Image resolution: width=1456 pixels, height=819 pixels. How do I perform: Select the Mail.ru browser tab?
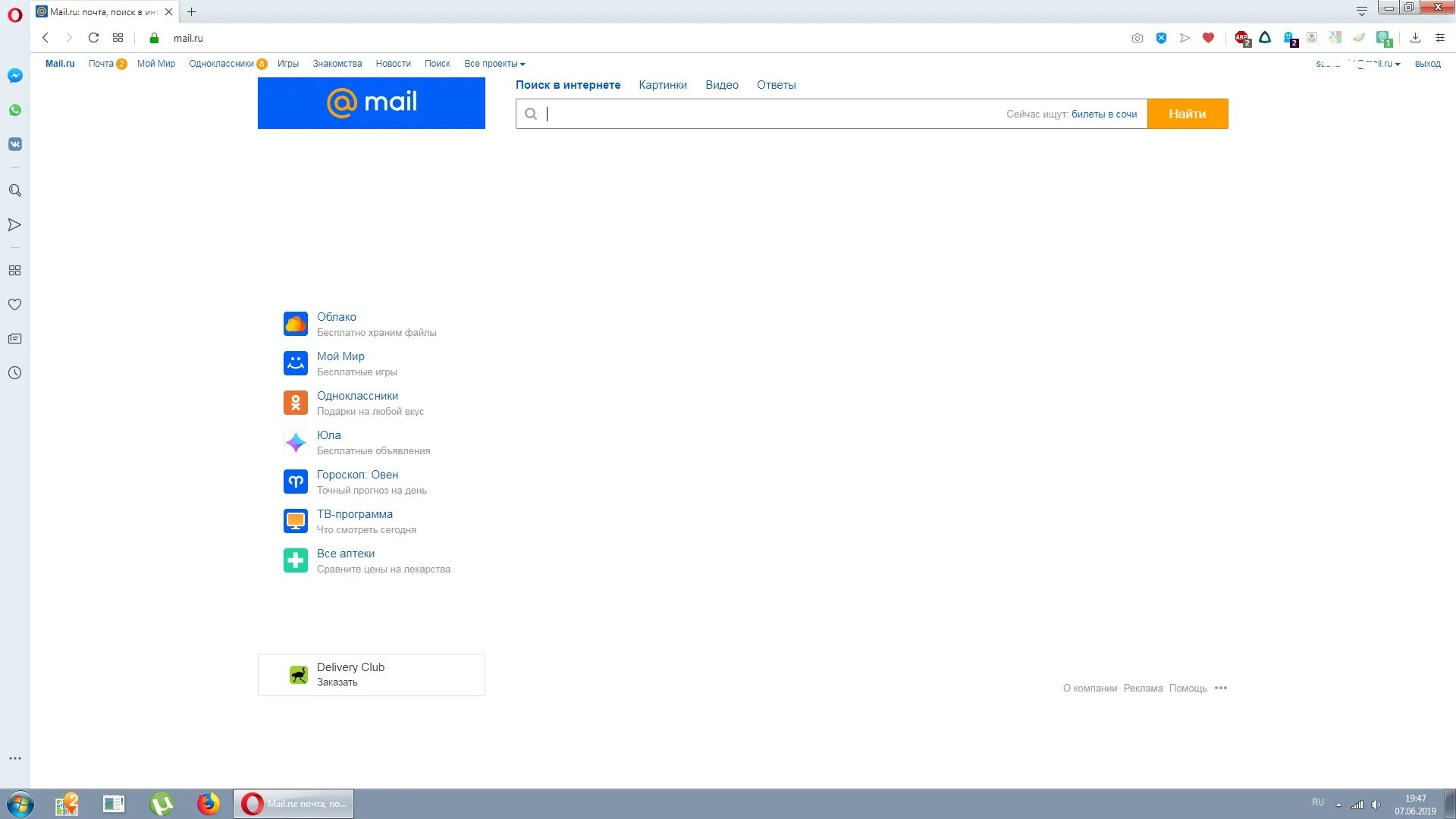pos(103,11)
